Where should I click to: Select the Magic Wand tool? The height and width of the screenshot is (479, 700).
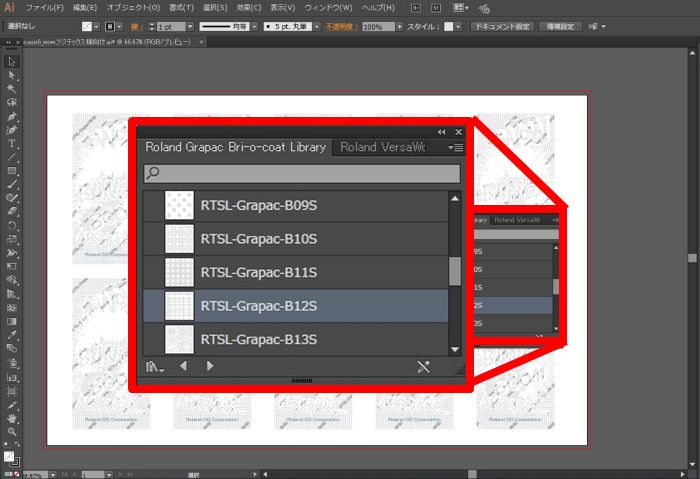(x=12, y=89)
